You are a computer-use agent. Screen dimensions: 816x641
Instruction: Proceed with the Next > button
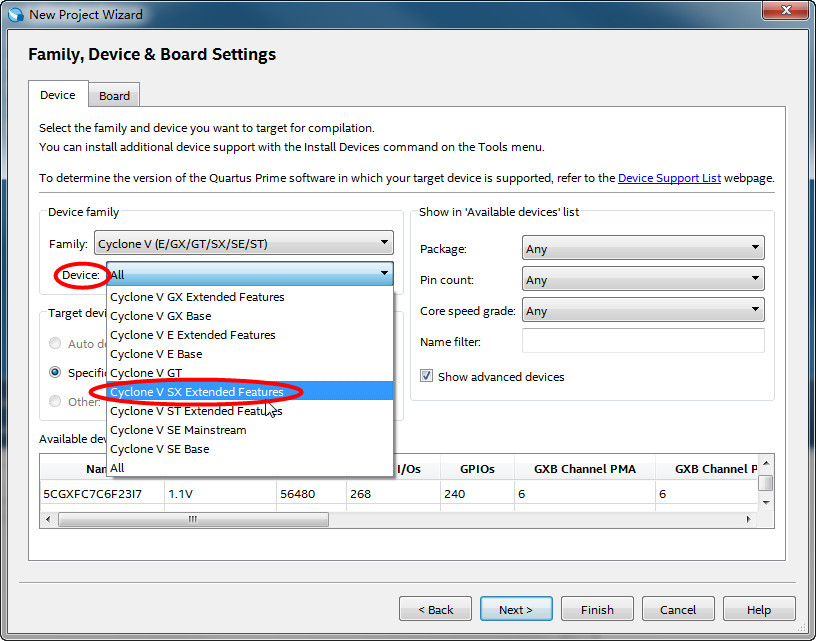[516, 609]
